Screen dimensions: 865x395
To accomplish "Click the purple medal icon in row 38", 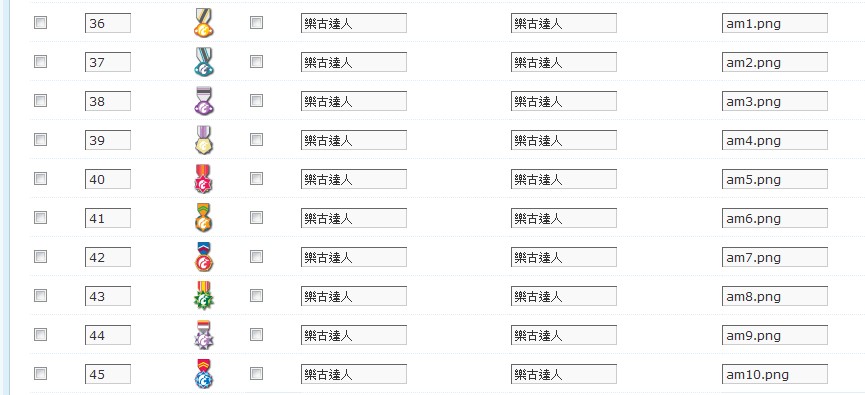I will (204, 101).
